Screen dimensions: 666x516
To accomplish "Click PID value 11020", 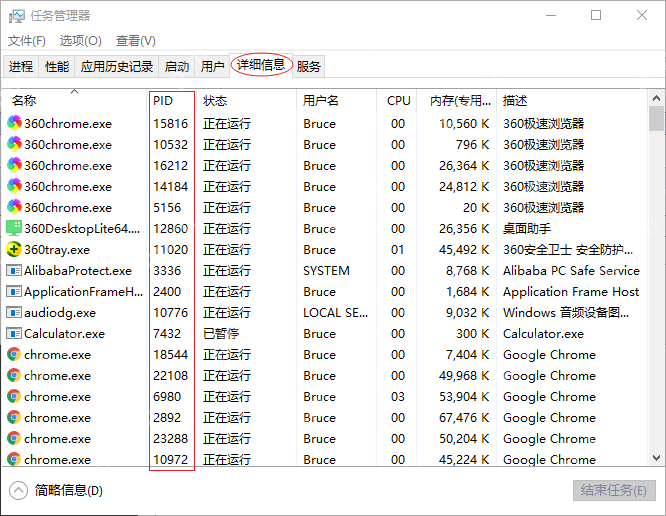I will click(170, 250).
